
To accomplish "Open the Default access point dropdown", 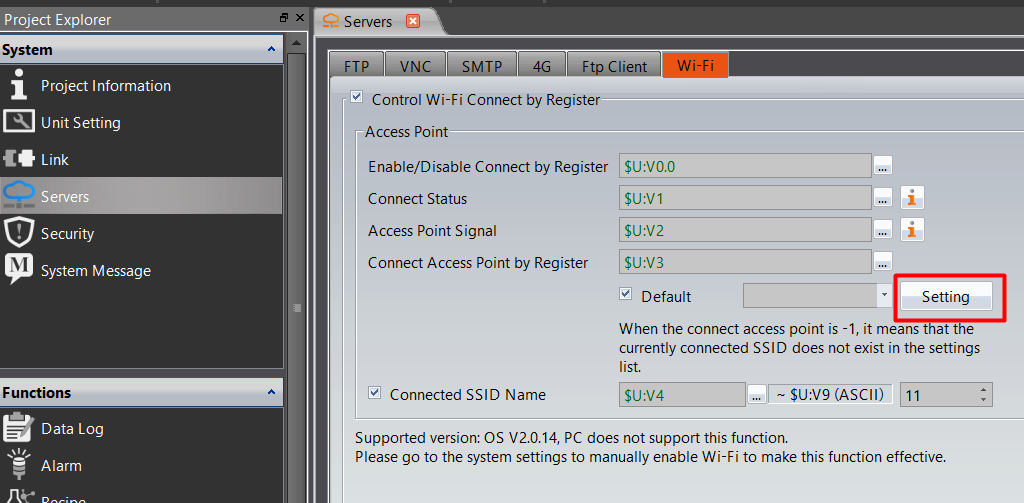I will [883, 296].
